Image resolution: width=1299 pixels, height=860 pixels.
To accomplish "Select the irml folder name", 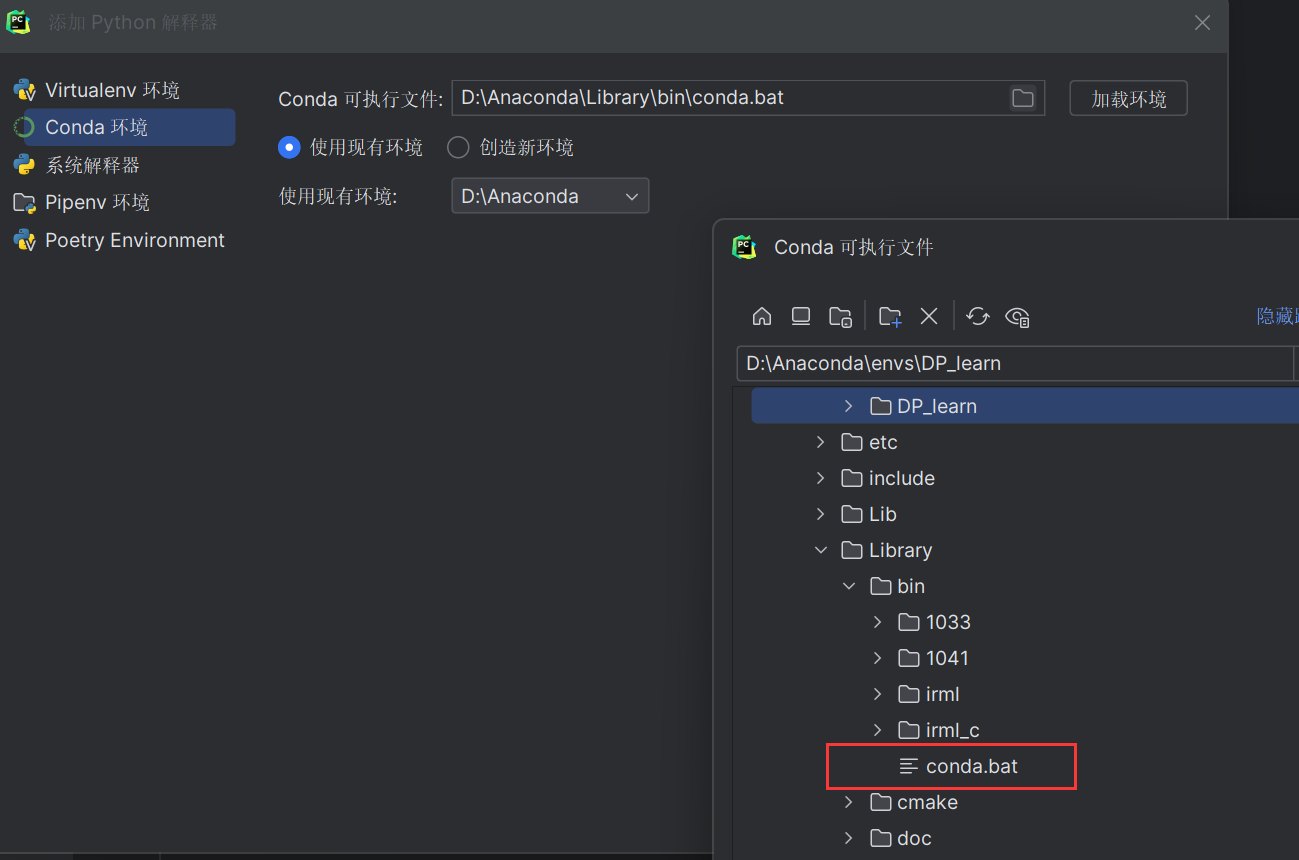I will point(943,694).
